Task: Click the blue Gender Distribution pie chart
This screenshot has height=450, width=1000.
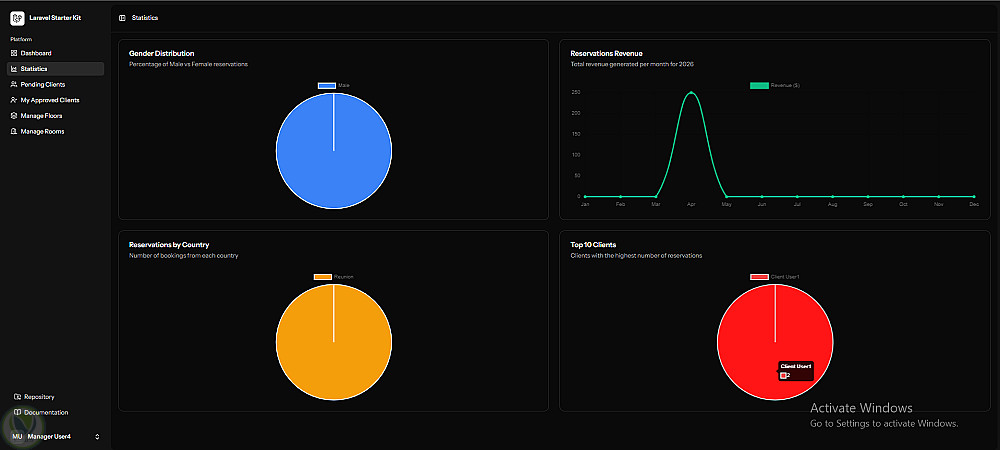Action: (334, 150)
